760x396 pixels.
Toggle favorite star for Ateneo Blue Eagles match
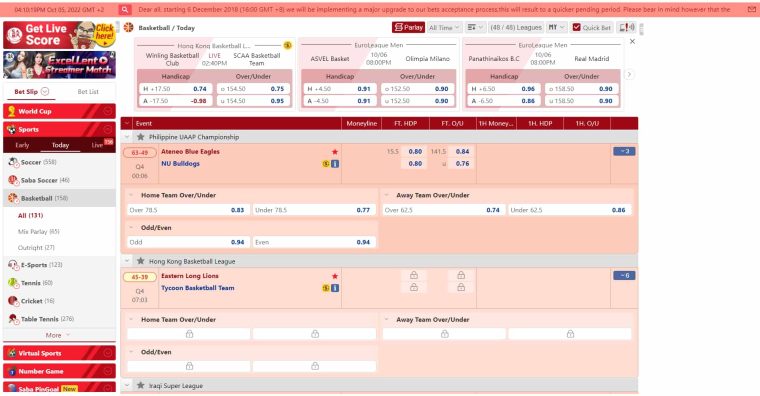tap(334, 152)
